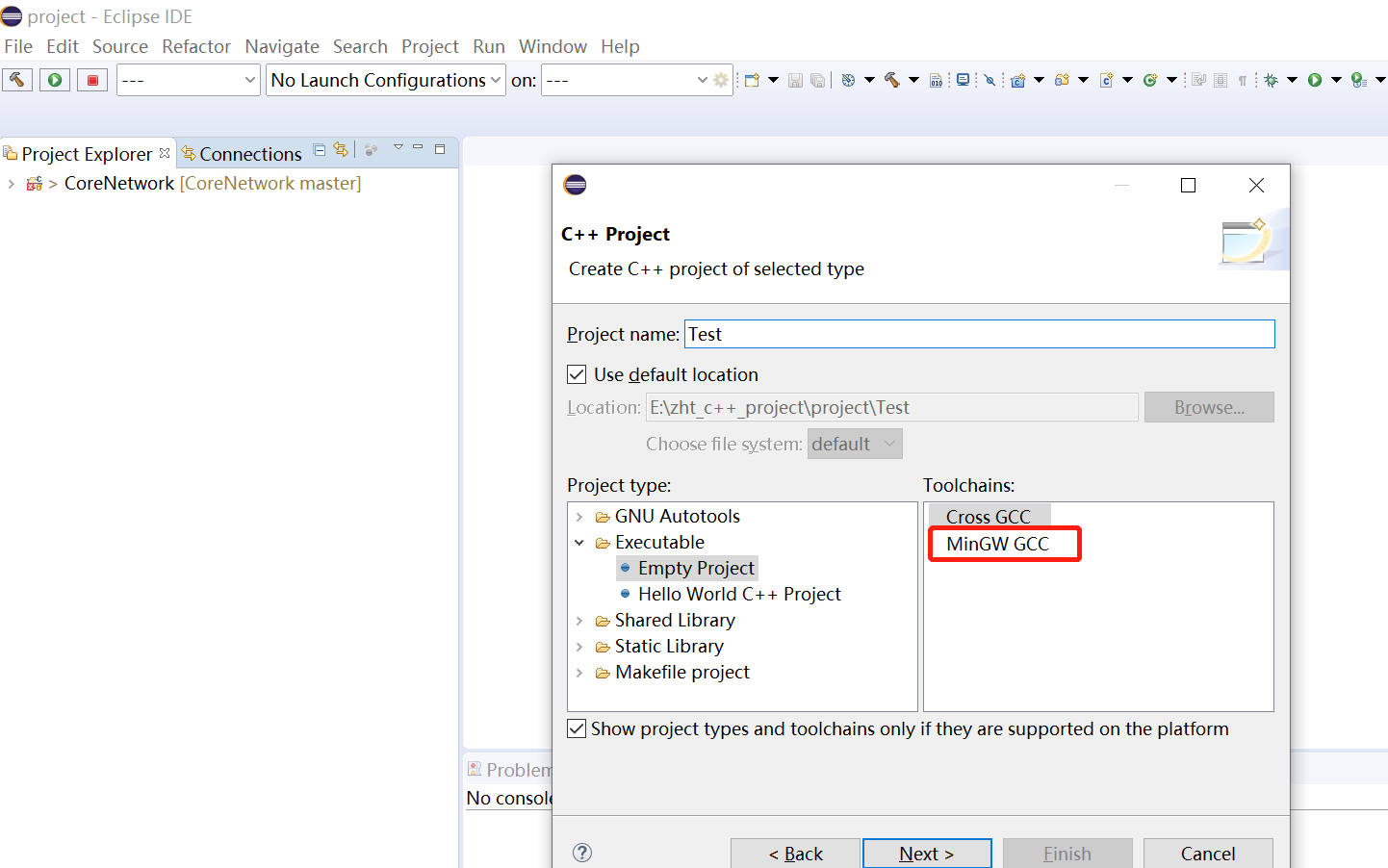Stop the running process with the red Stop icon

pos(91,79)
